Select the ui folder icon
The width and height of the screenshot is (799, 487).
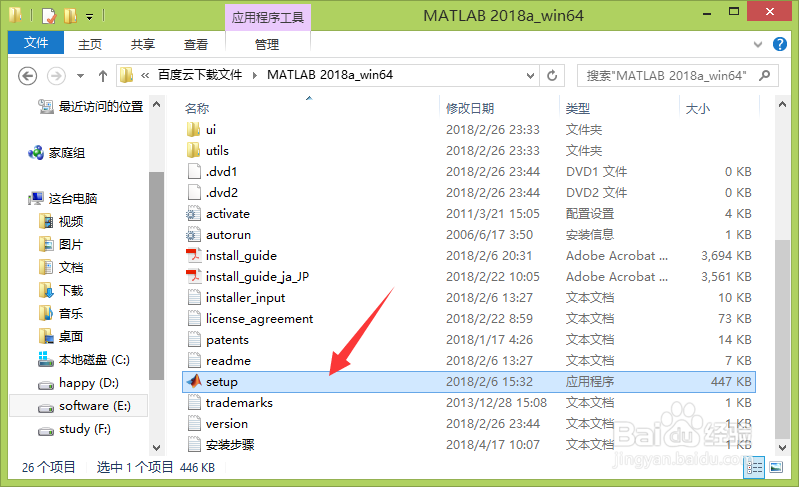(193, 129)
